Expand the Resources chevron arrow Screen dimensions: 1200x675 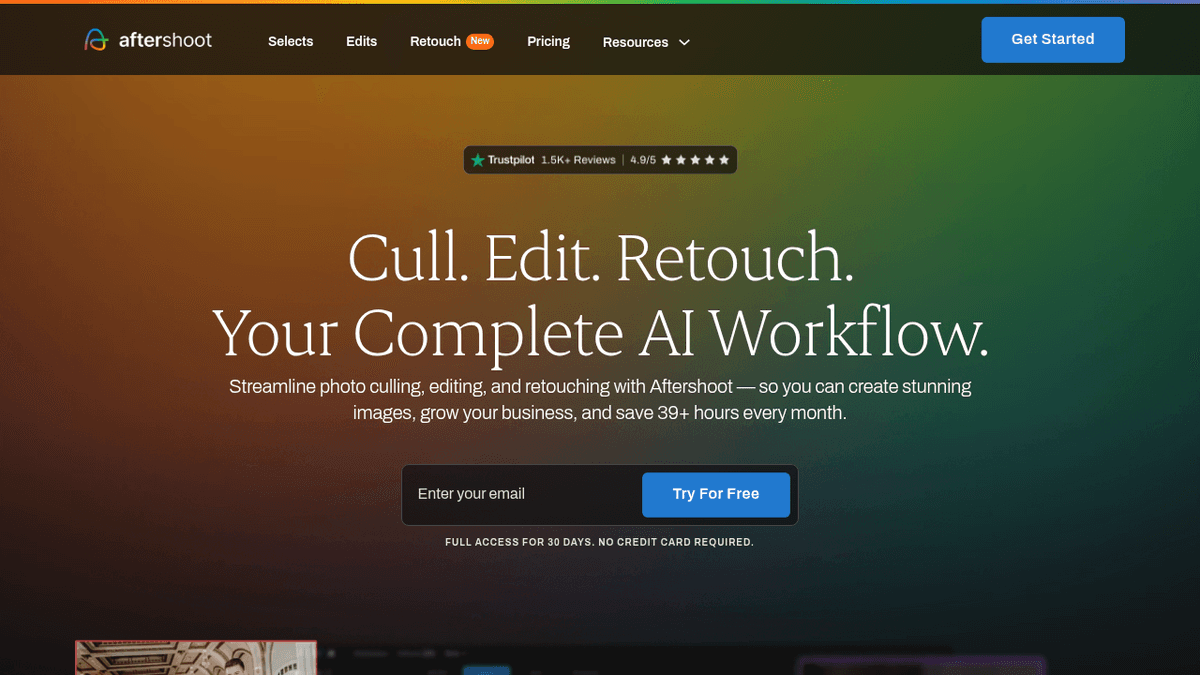tap(685, 42)
